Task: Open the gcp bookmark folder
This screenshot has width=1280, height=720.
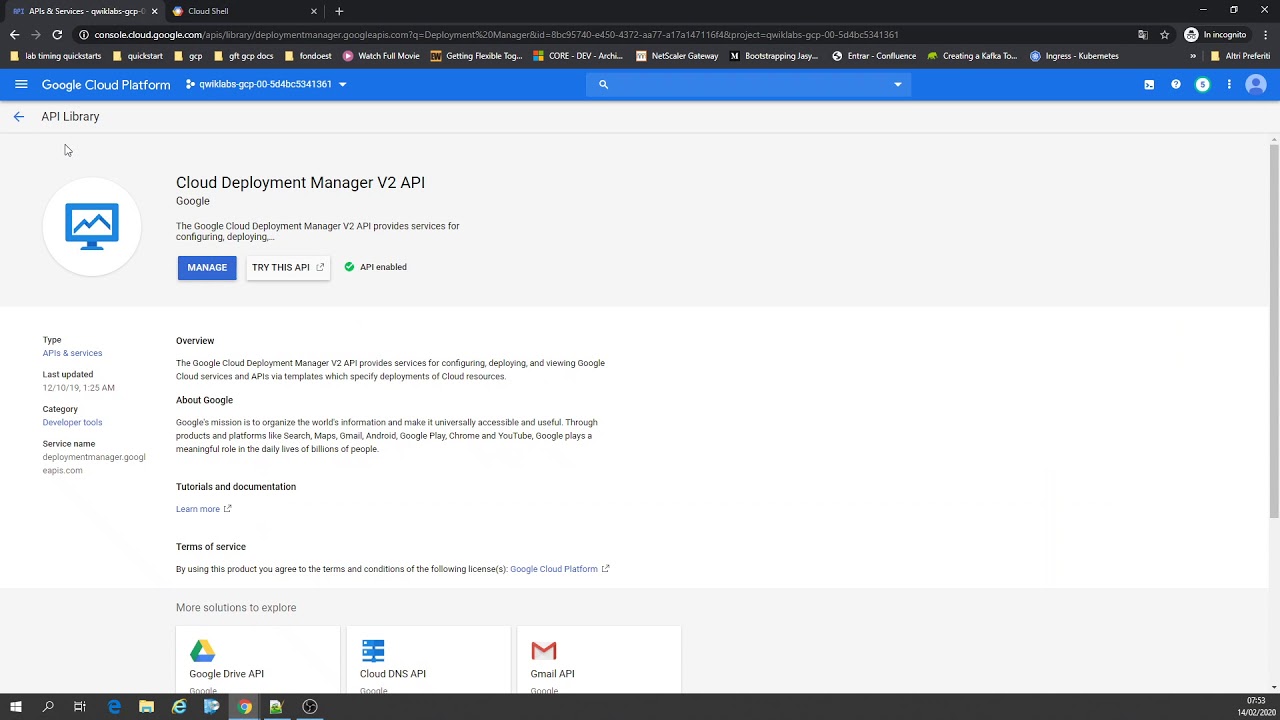Action: pos(188,56)
